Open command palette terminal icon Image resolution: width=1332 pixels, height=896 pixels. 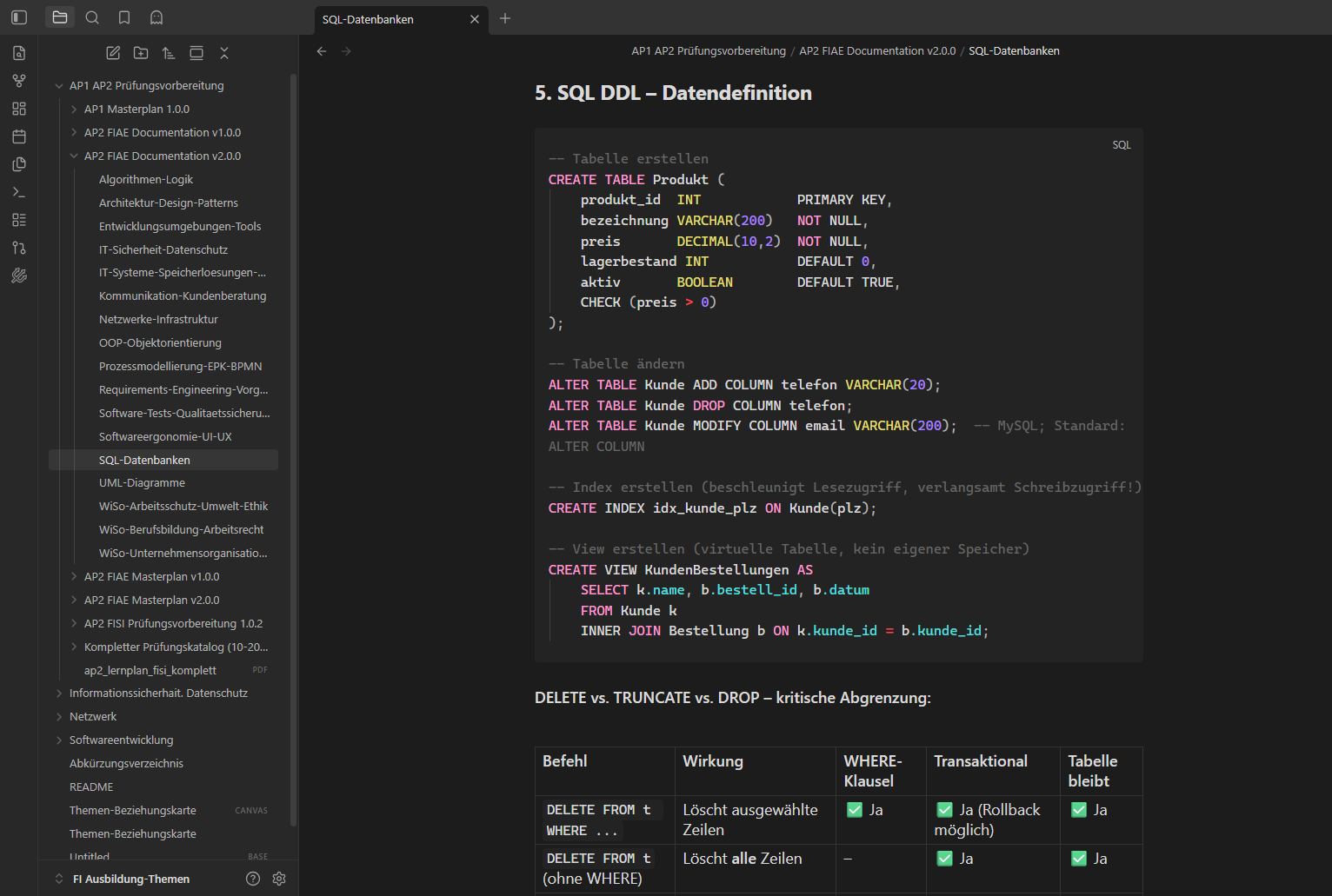click(x=19, y=192)
